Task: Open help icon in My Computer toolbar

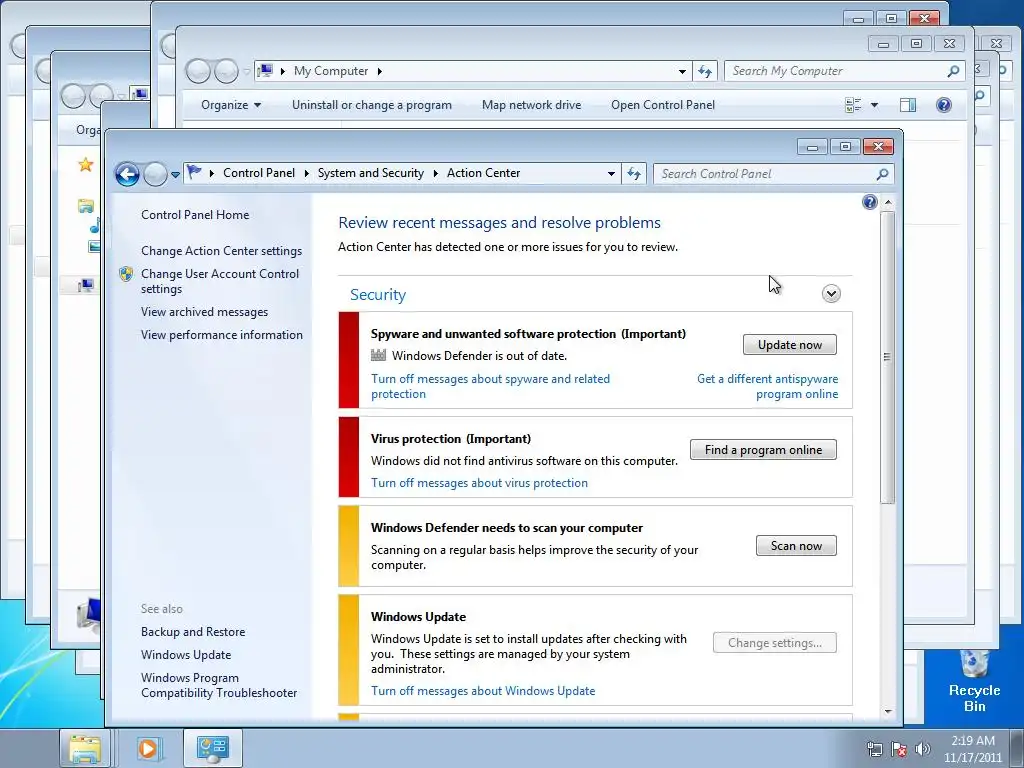Action: point(944,104)
